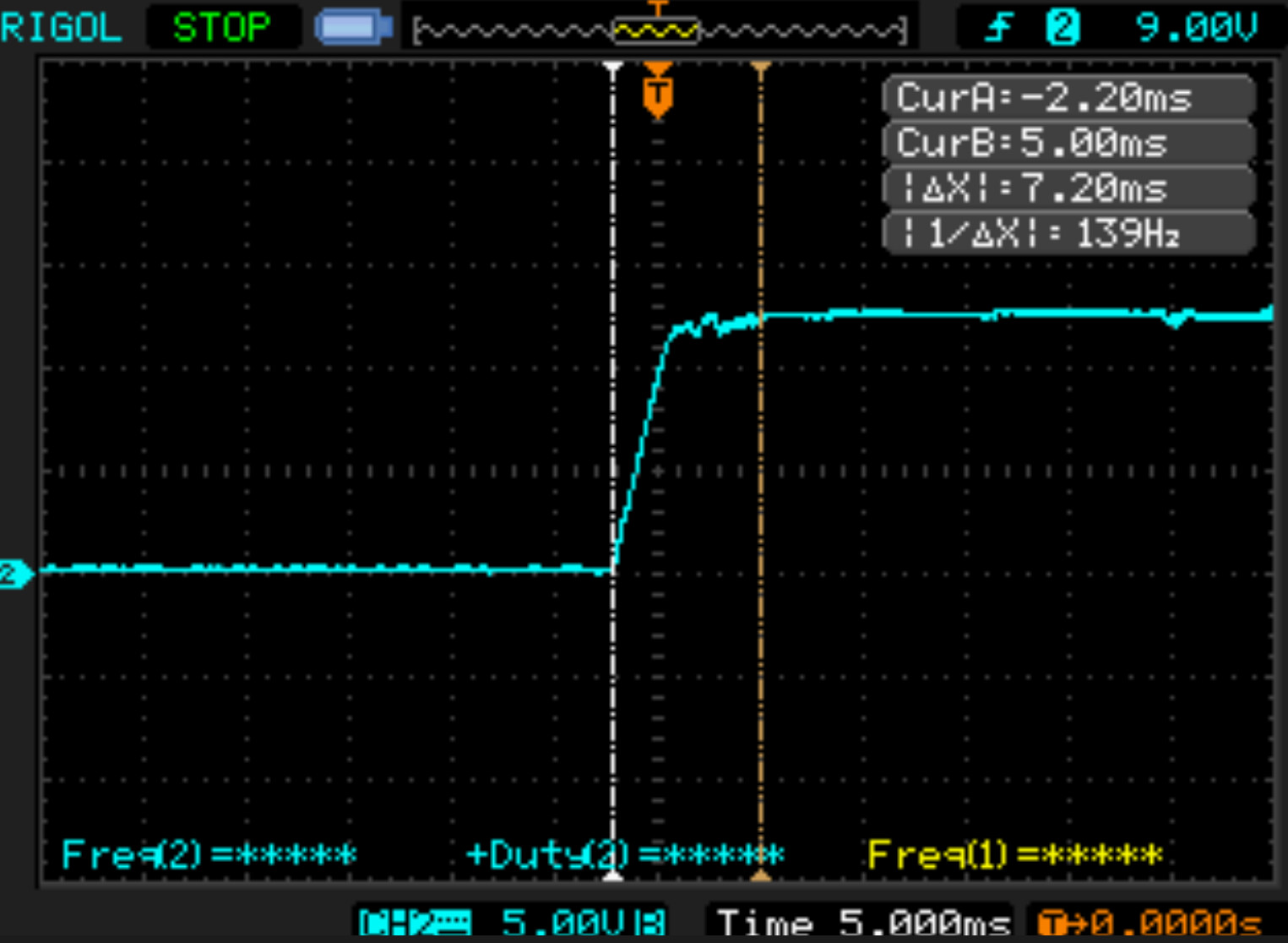Click the CH2 coupling indicator at bottom
Screen dimensions: 1288x943
(x=415, y=923)
